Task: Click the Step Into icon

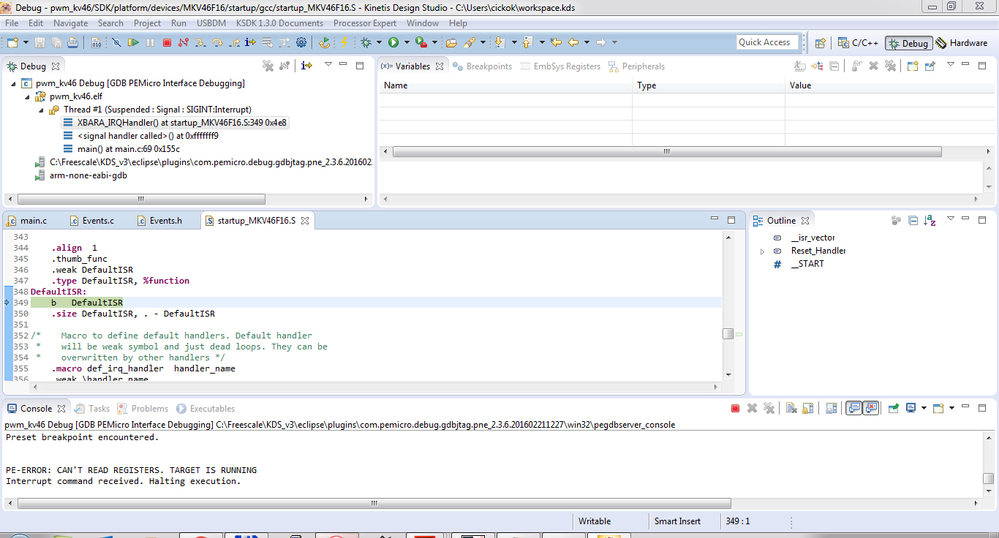Action: point(200,43)
